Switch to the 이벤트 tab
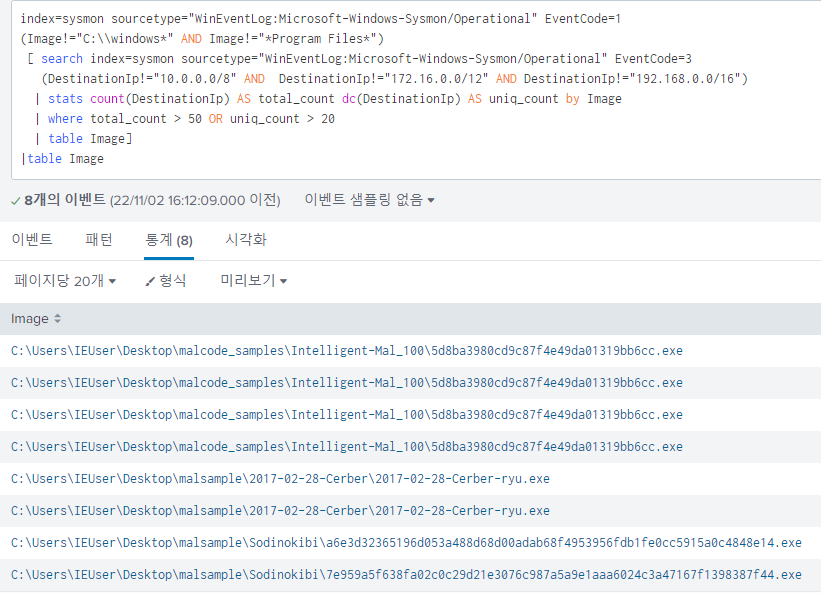This screenshot has width=821, height=594. click(x=32, y=240)
